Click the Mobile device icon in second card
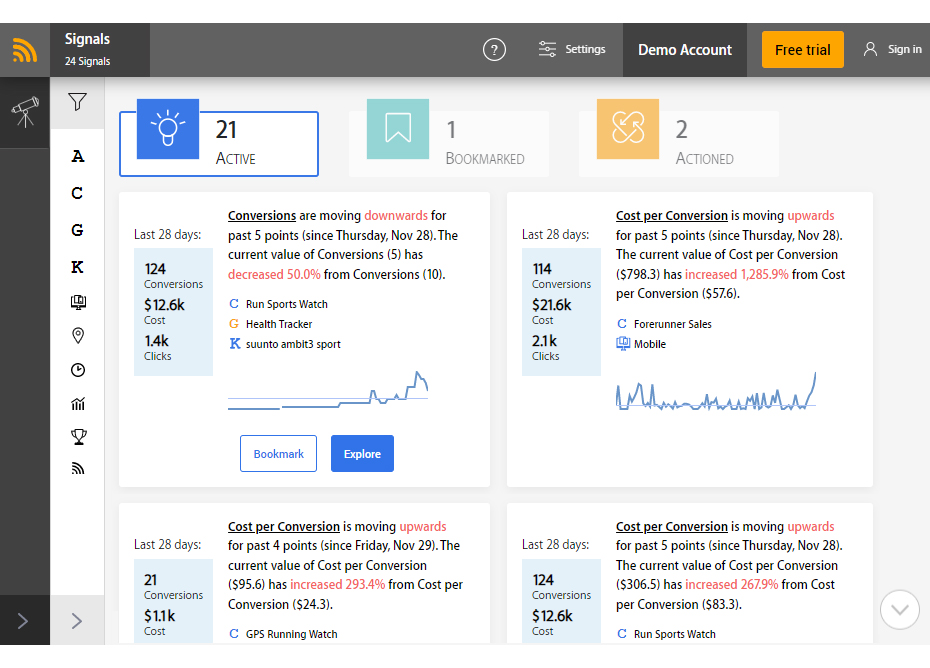 point(623,343)
